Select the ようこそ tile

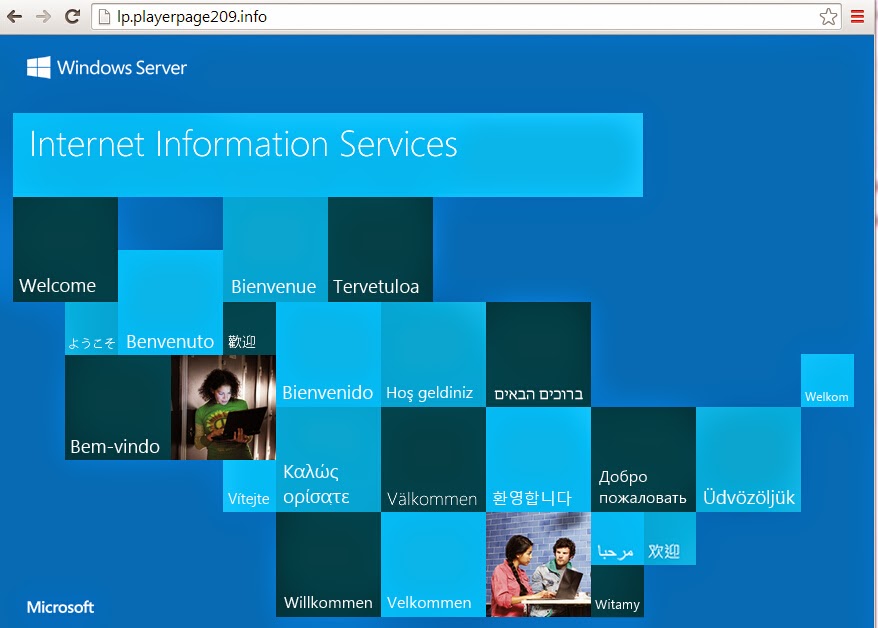[x=91, y=329]
